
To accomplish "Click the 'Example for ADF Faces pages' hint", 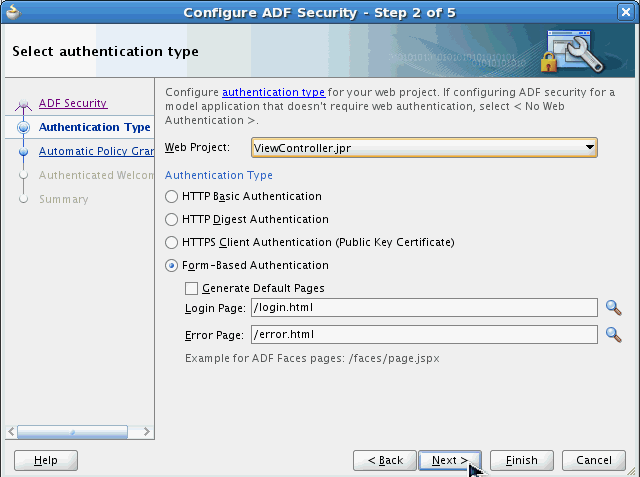I will pos(312,359).
